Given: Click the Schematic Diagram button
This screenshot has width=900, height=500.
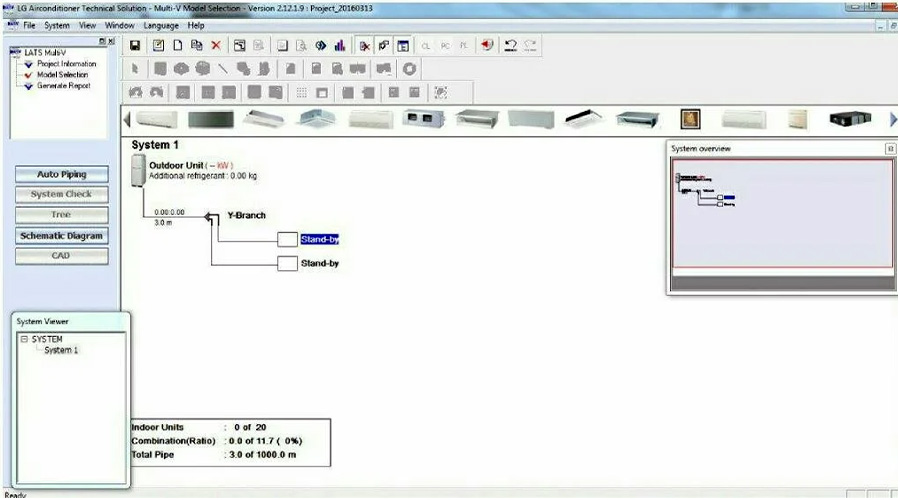Looking at the screenshot, I should 61,236.
